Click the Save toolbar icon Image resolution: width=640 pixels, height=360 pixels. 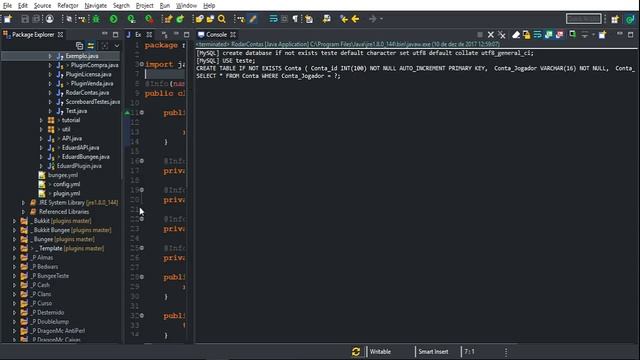coord(25,19)
